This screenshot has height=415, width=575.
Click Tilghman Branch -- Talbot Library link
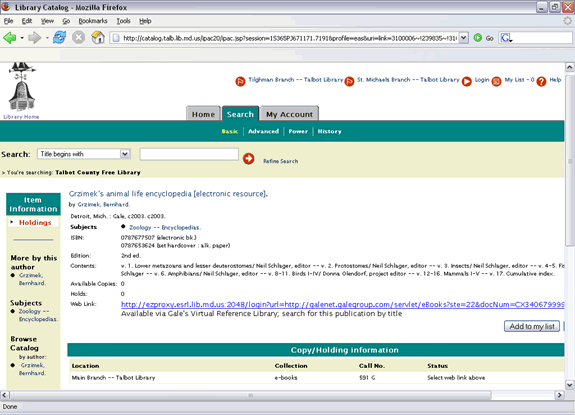point(296,80)
